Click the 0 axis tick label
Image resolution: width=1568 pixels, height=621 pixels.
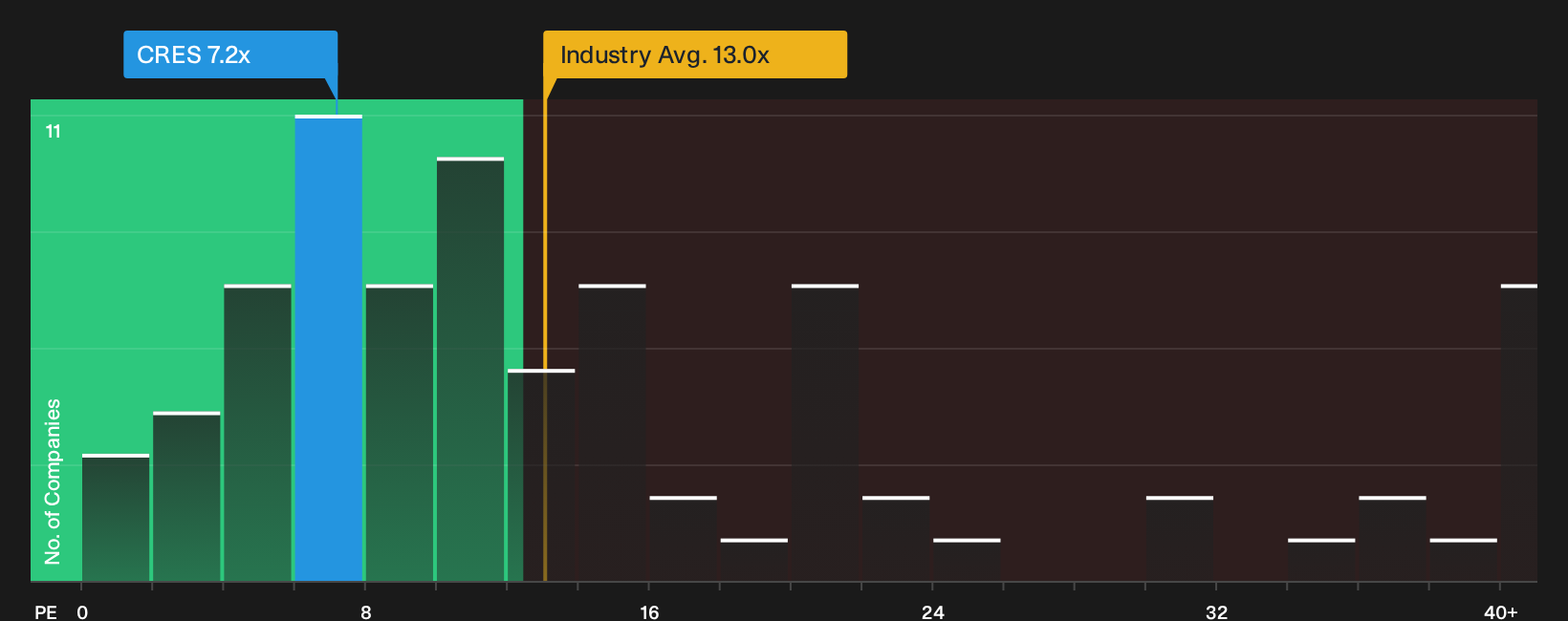82,611
